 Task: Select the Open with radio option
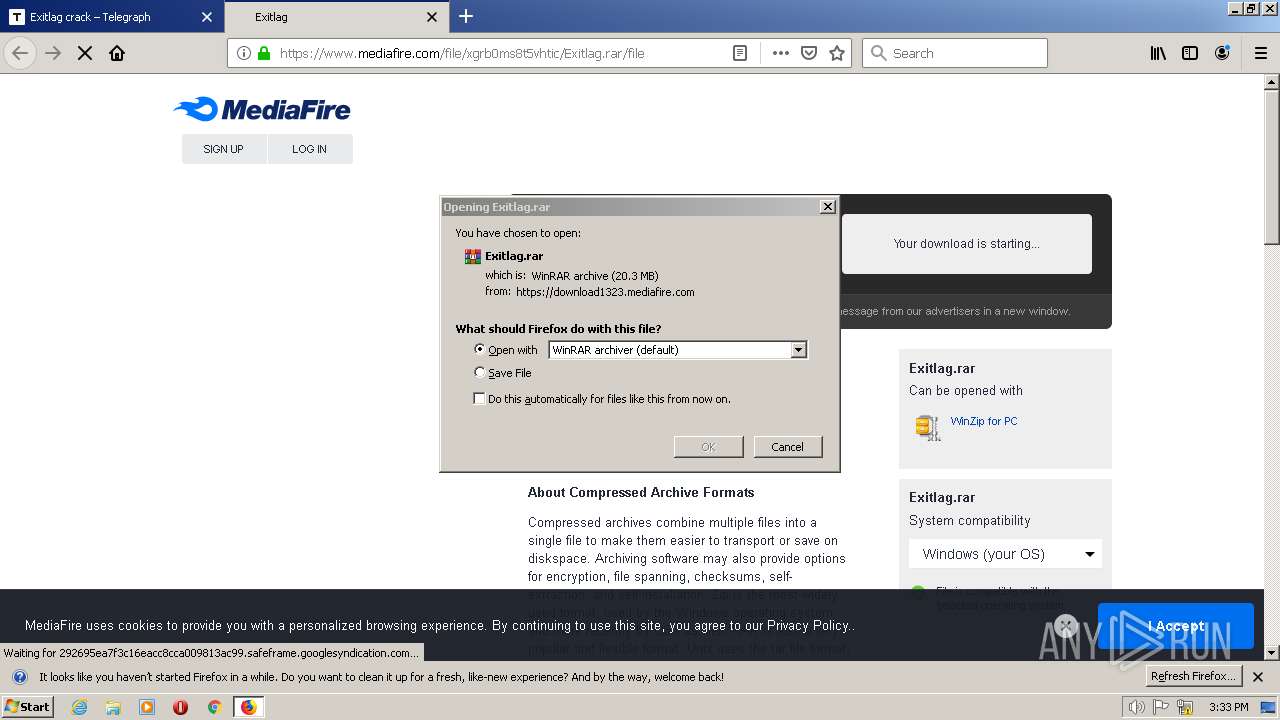point(480,349)
